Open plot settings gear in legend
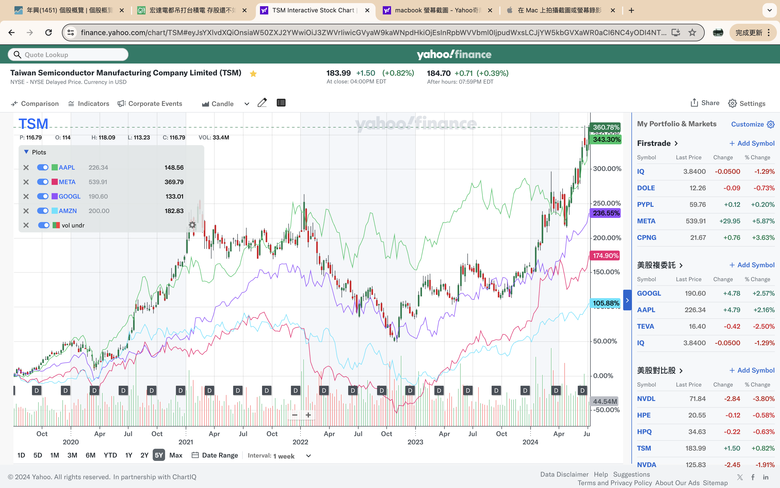Viewport: 780px width, 488px height. (192, 225)
